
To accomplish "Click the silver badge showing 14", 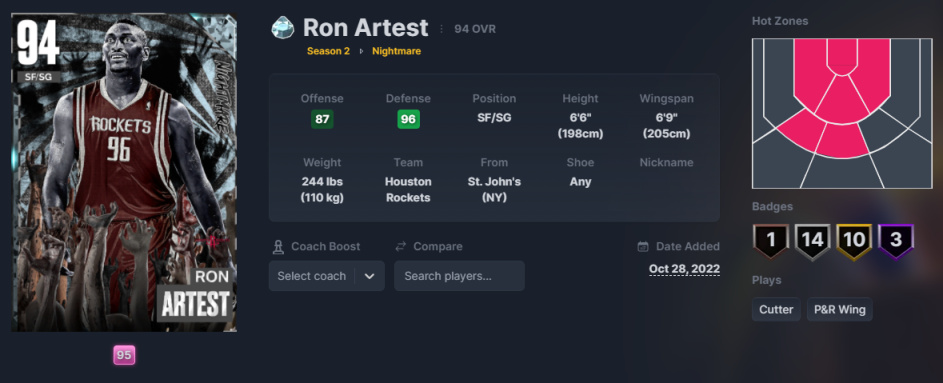I will click(x=812, y=241).
